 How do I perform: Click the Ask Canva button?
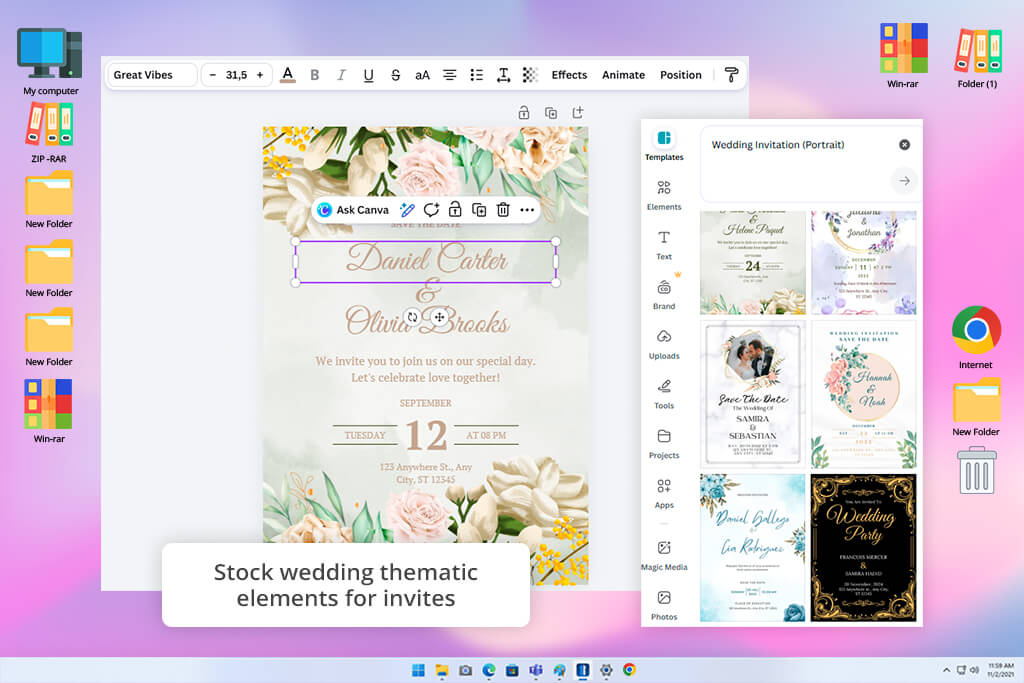(353, 210)
